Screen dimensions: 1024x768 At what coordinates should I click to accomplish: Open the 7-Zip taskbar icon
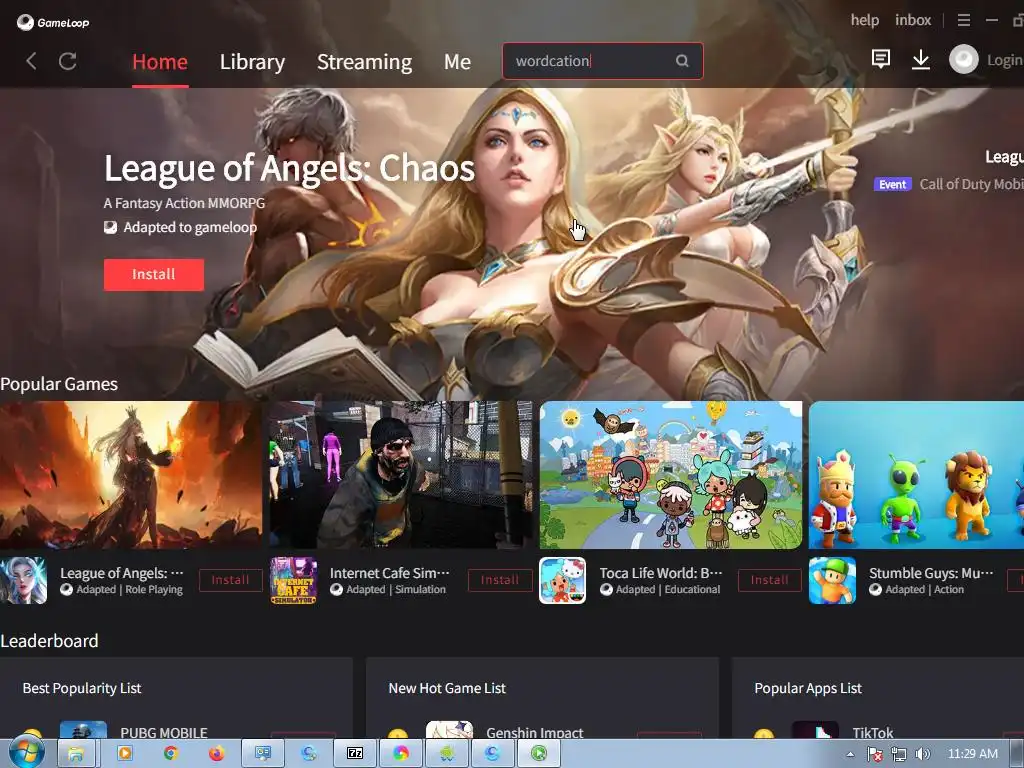pos(355,754)
